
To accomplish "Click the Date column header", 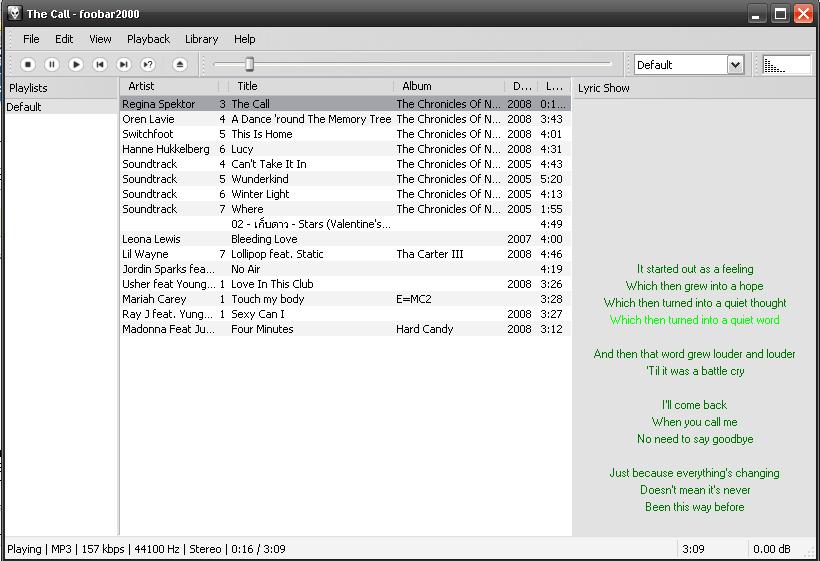I will (x=521, y=86).
